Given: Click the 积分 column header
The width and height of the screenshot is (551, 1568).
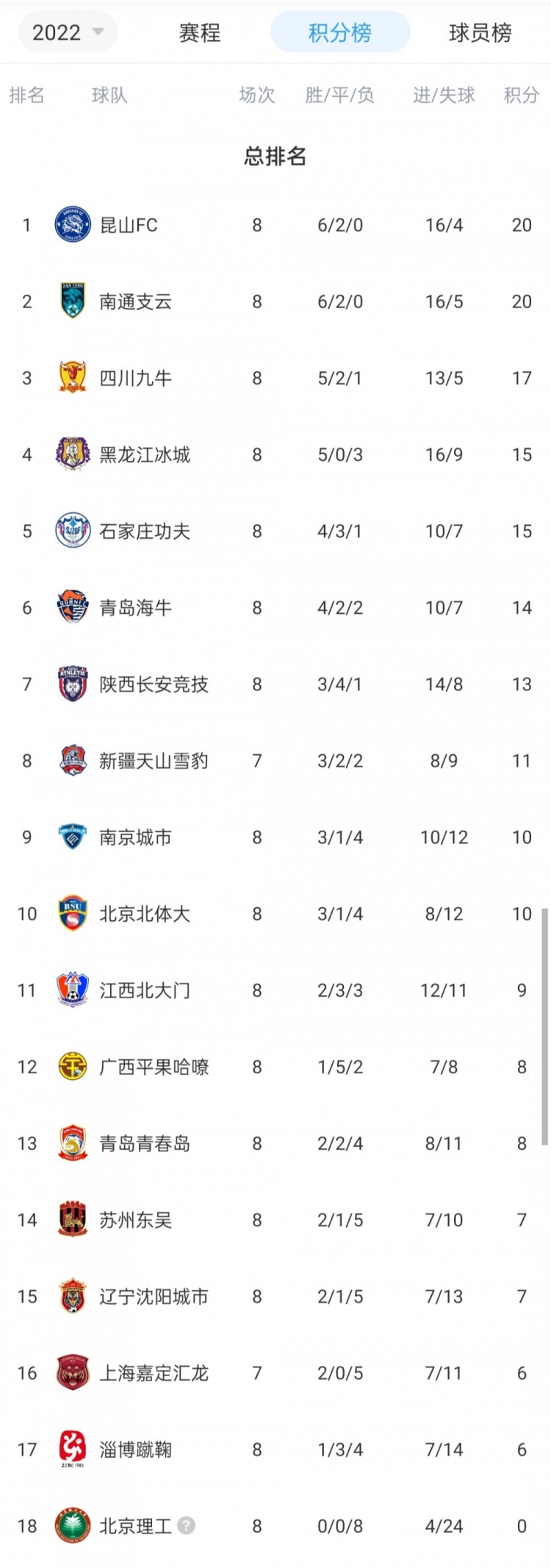Looking at the screenshot, I should pyautogui.click(x=522, y=95).
